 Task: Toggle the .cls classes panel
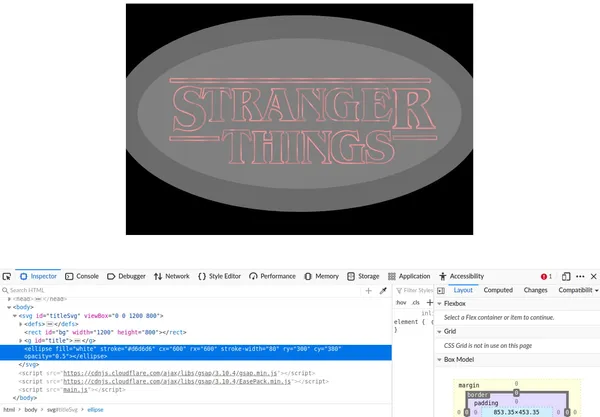tap(416, 303)
